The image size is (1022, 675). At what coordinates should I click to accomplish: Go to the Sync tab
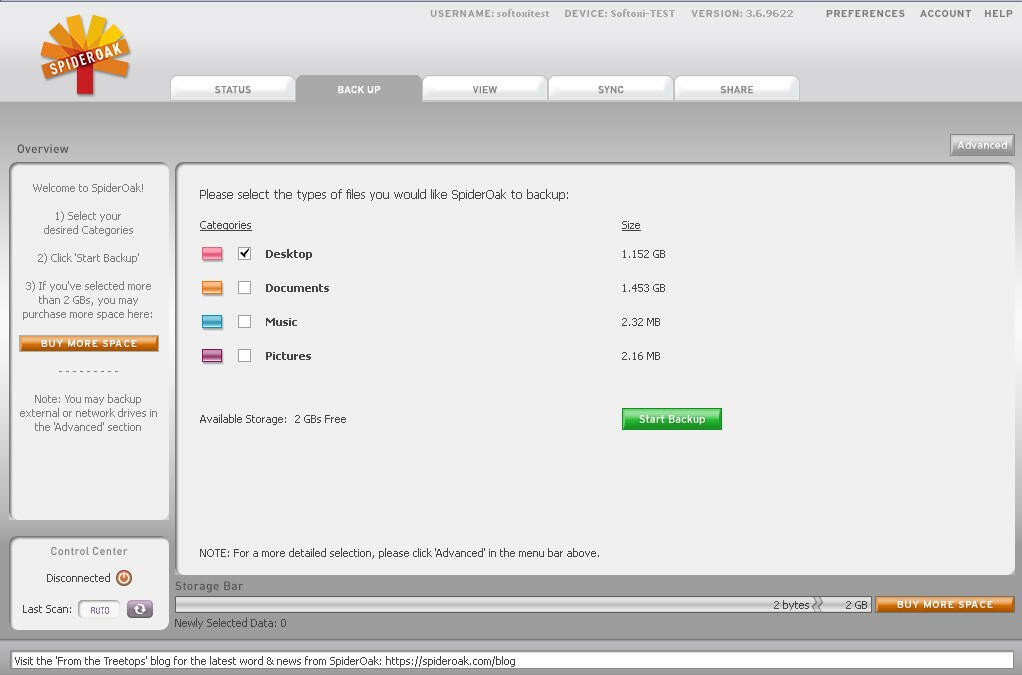coord(611,90)
